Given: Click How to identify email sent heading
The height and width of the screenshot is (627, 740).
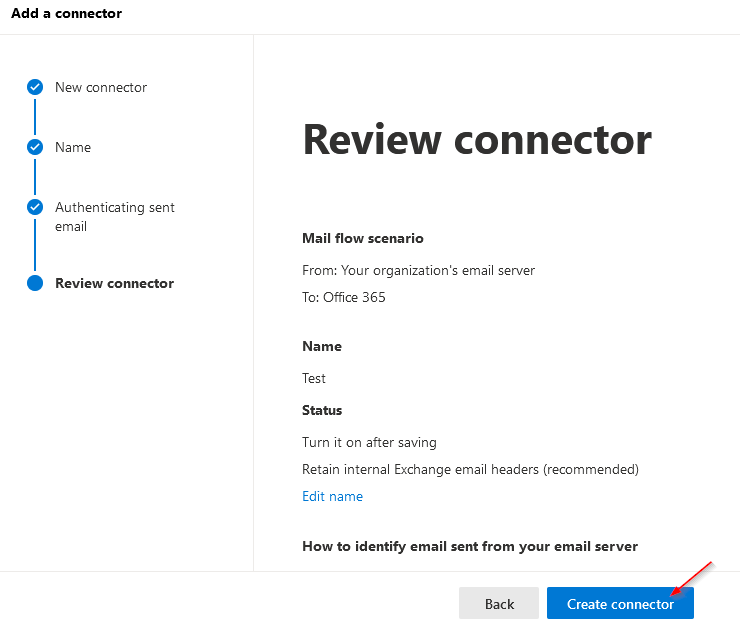Looking at the screenshot, I should click(x=470, y=546).
